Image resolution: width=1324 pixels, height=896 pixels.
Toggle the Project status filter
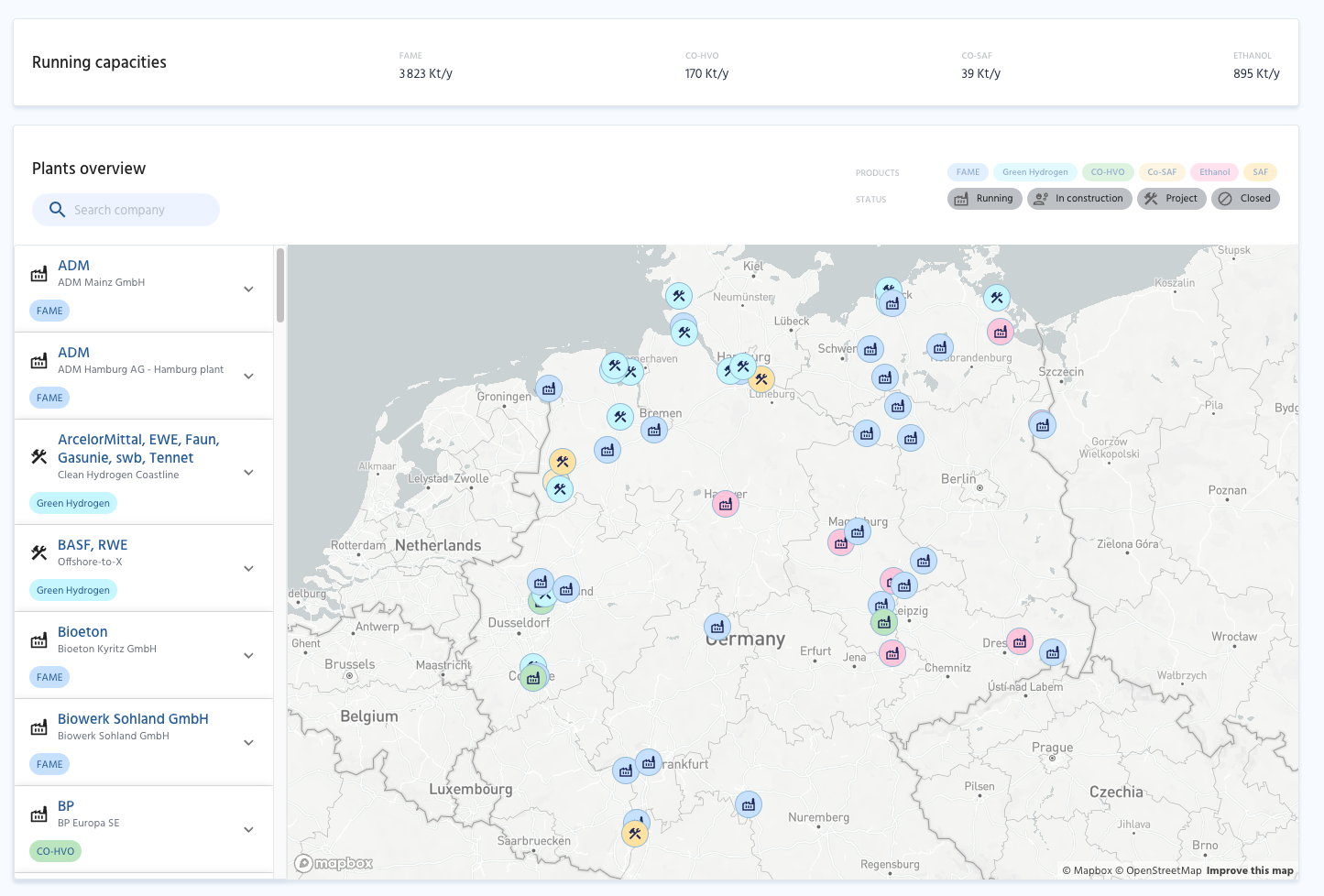(1172, 199)
